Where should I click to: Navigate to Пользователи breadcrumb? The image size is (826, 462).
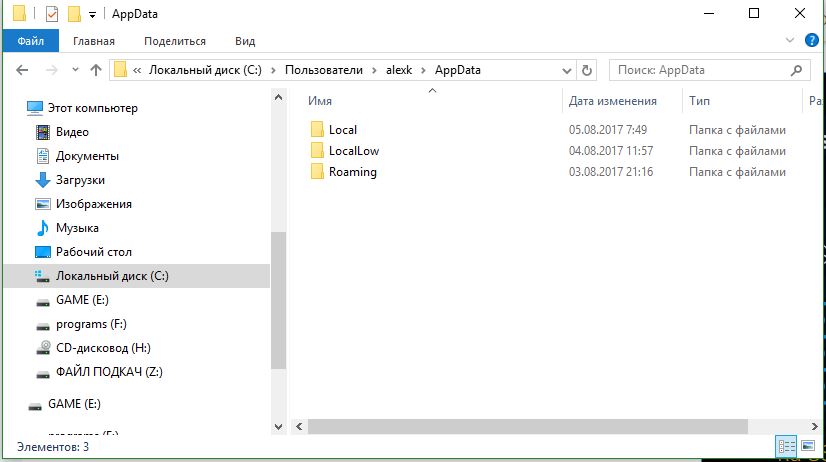click(324, 70)
